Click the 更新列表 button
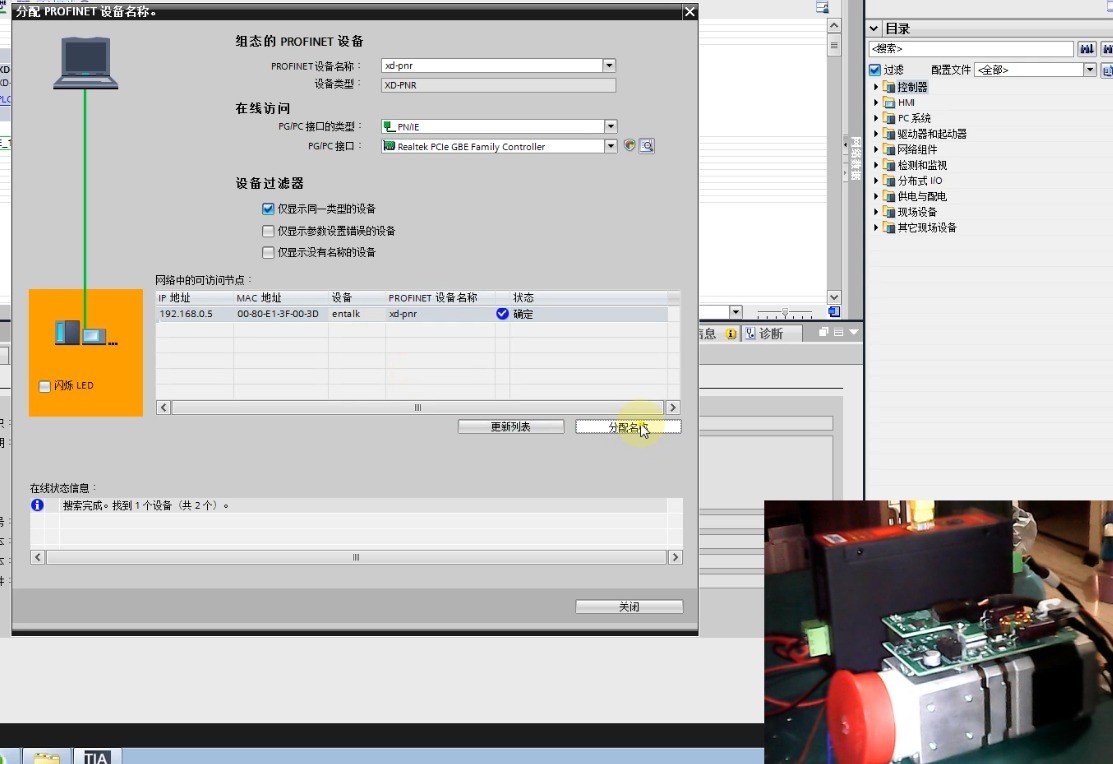 click(511, 427)
